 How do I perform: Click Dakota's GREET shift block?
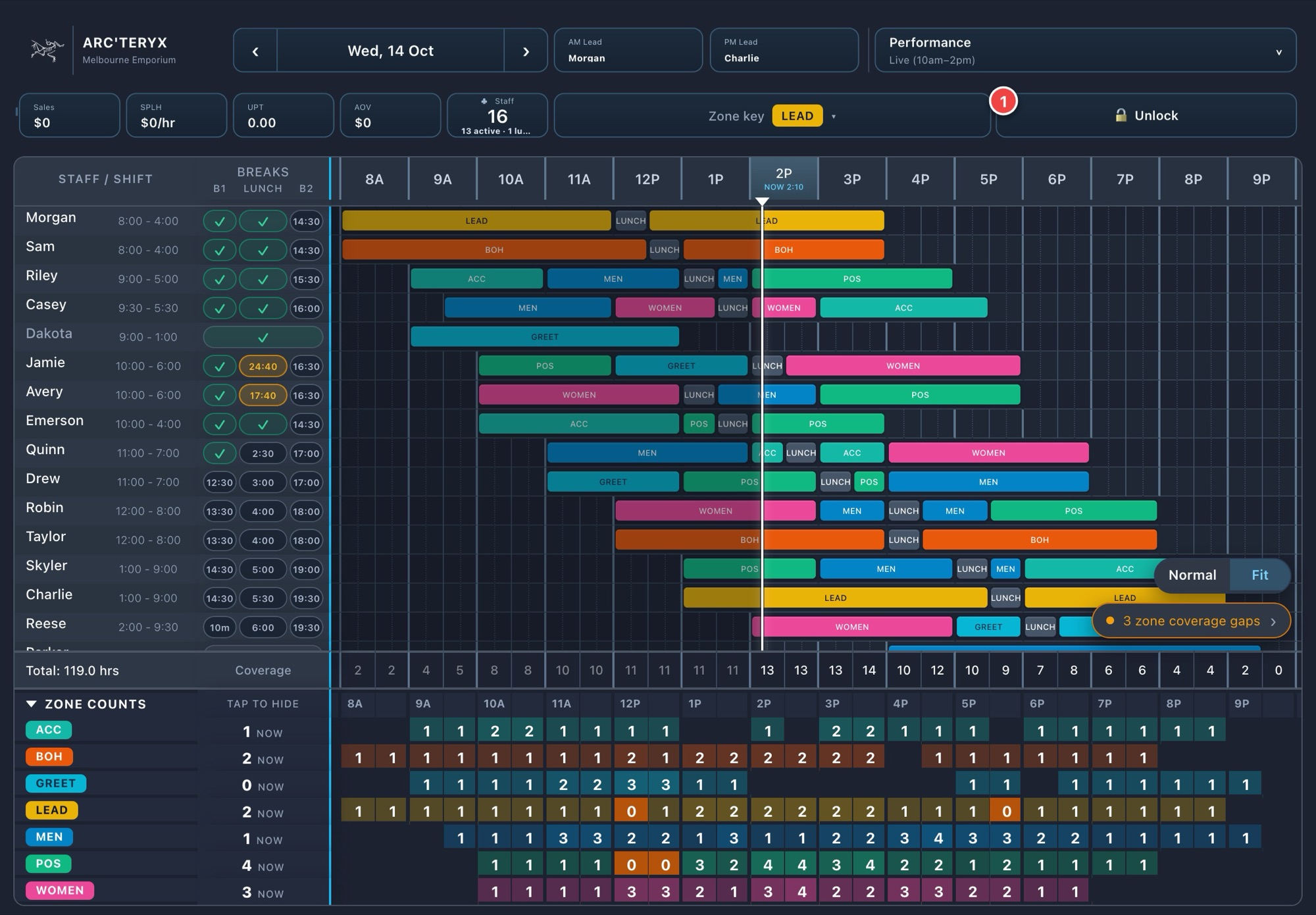pos(545,336)
